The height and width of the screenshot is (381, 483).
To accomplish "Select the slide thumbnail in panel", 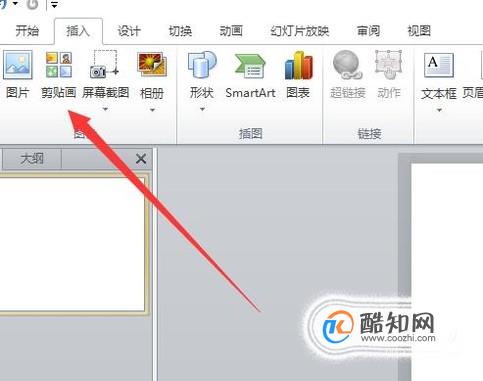I will pyautogui.click(x=72, y=244).
